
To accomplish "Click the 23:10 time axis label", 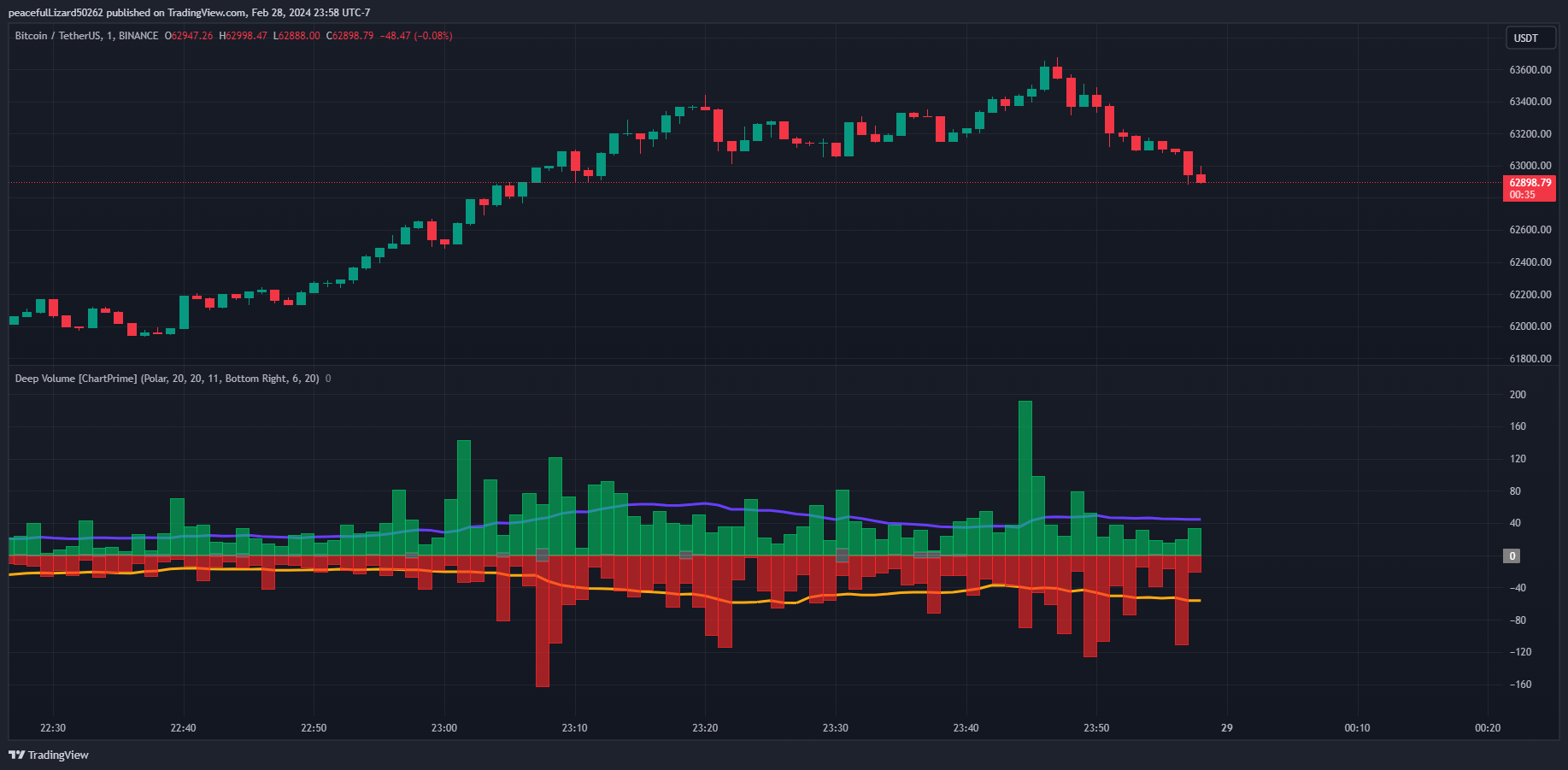I will 574,728.
